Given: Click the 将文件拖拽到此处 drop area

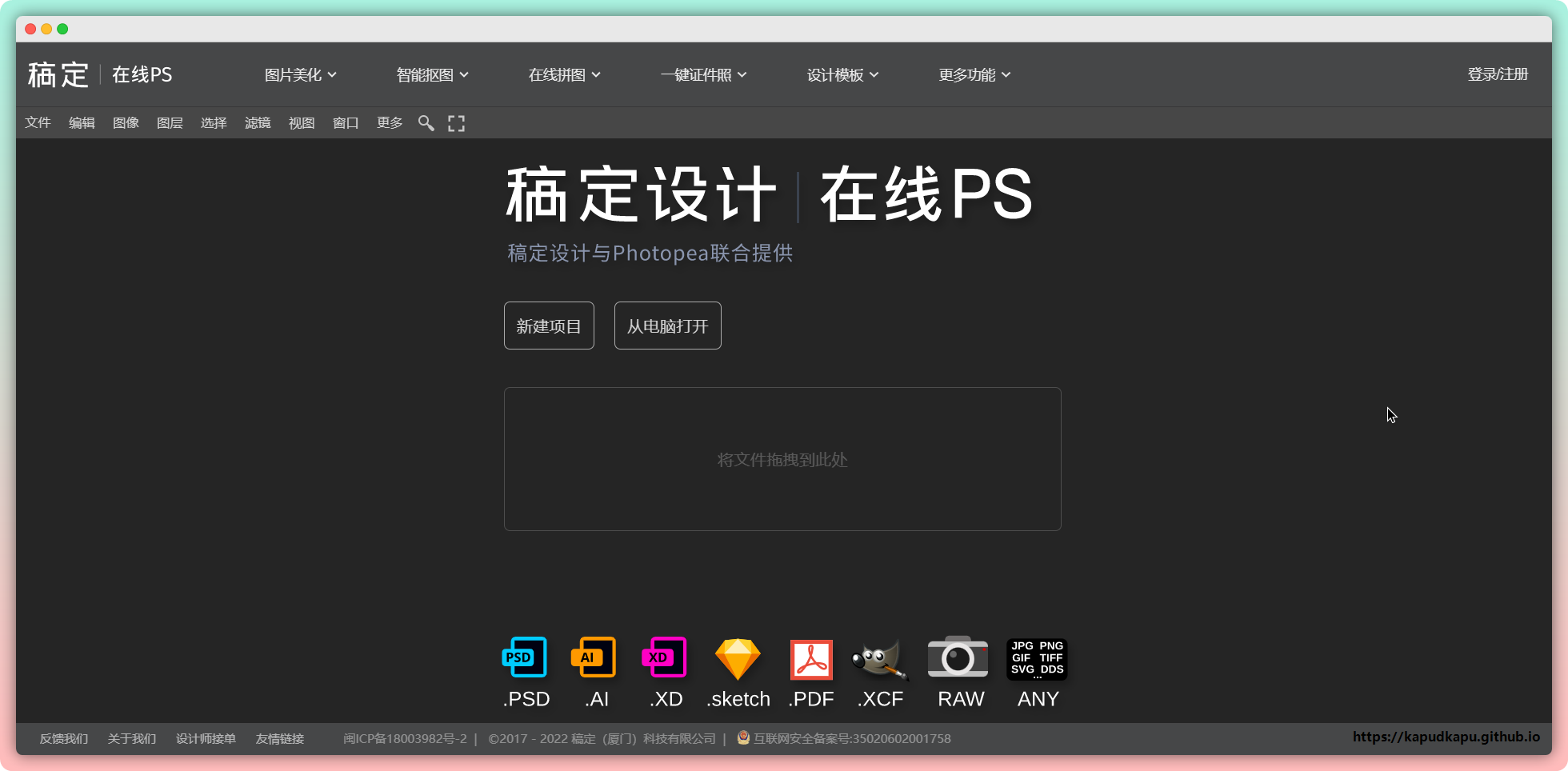Looking at the screenshot, I should (782, 459).
